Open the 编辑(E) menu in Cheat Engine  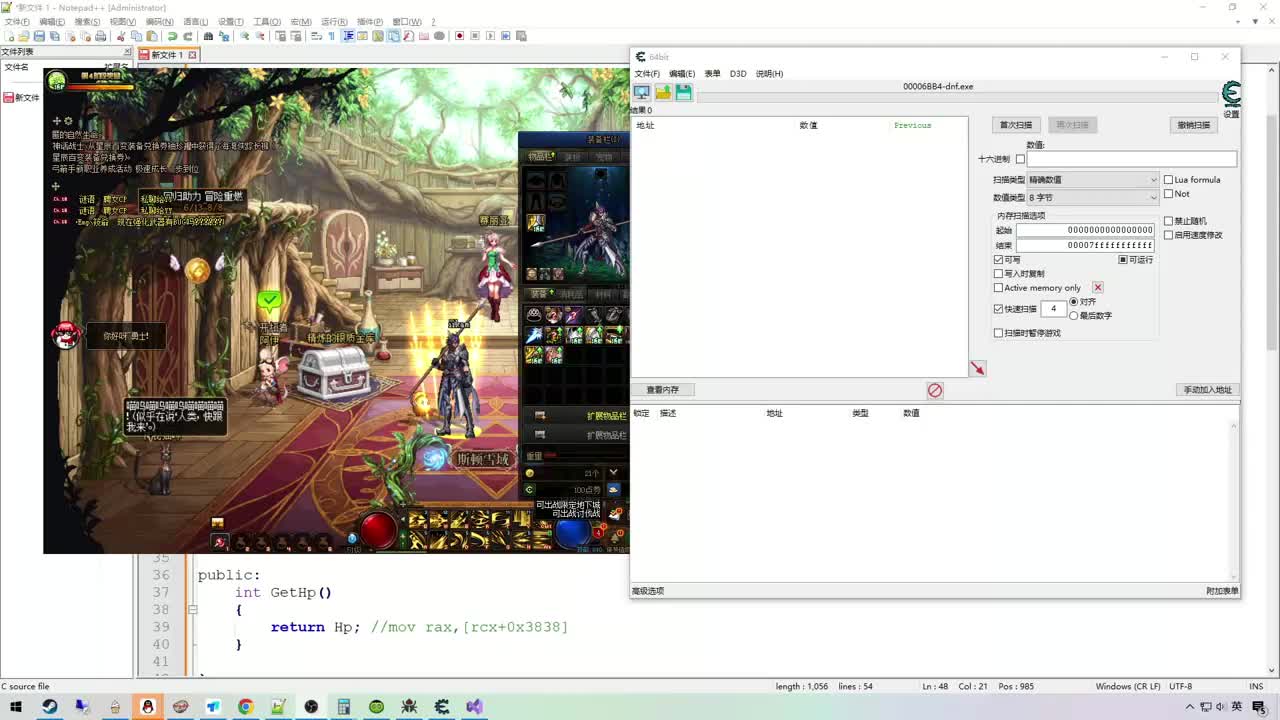(x=682, y=74)
